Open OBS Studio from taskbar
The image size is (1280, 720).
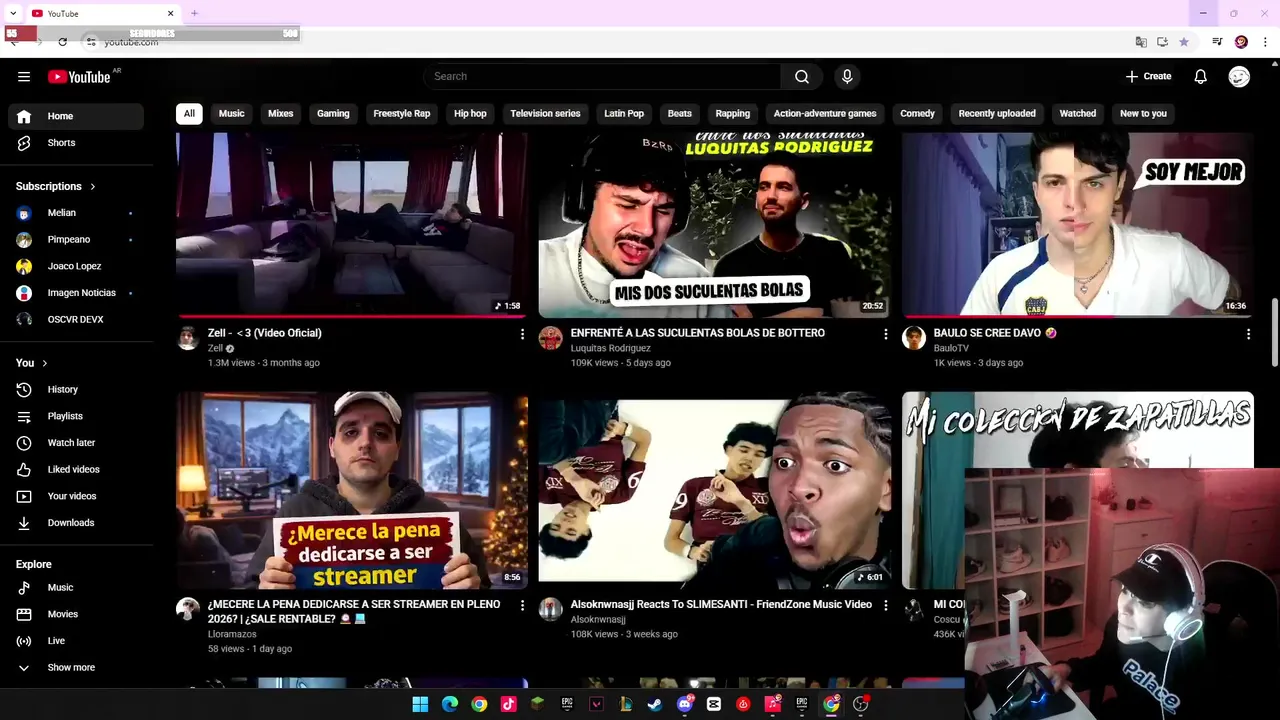[861, 704]
